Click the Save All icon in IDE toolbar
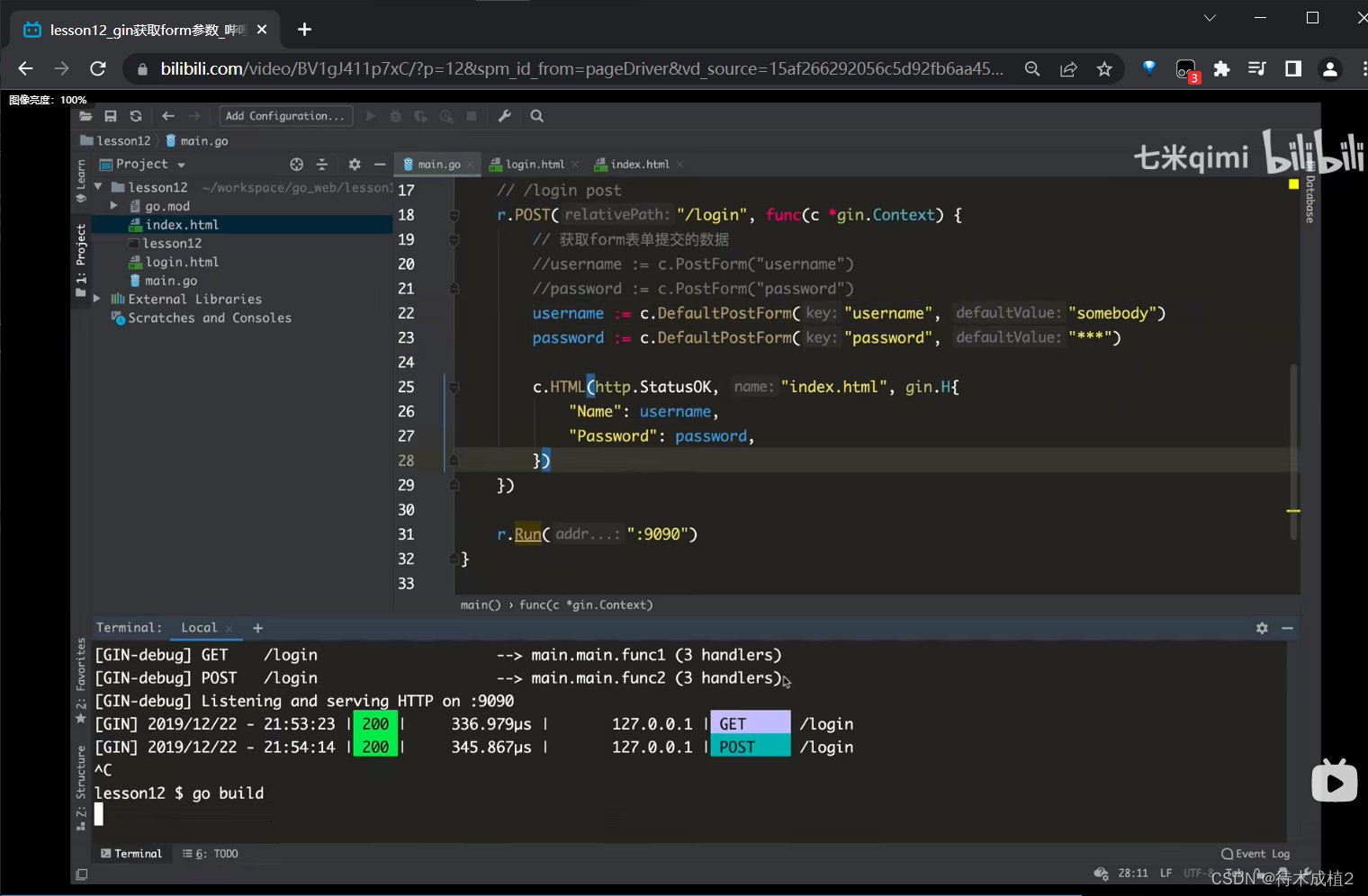Screen dimensions: 1368x896 tap(111, 116)
